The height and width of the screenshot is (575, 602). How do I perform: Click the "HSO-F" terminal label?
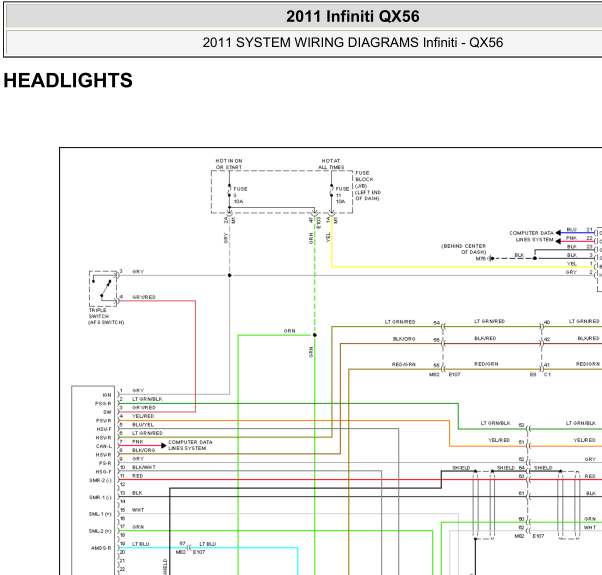[x=104, y=472]
